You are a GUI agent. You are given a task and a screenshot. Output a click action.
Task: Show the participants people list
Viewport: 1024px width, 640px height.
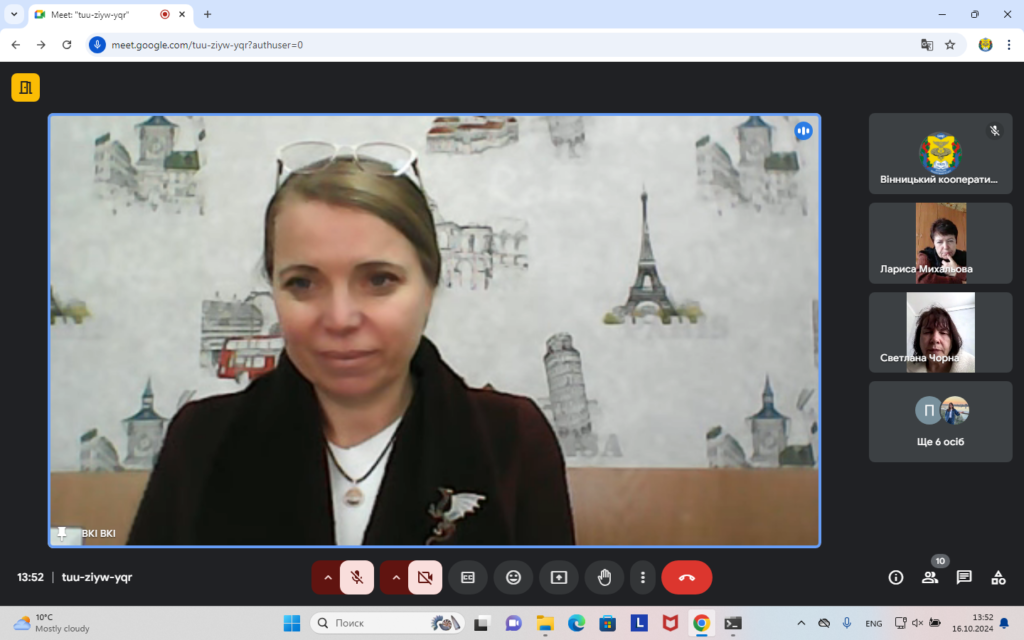click(930, 577)
